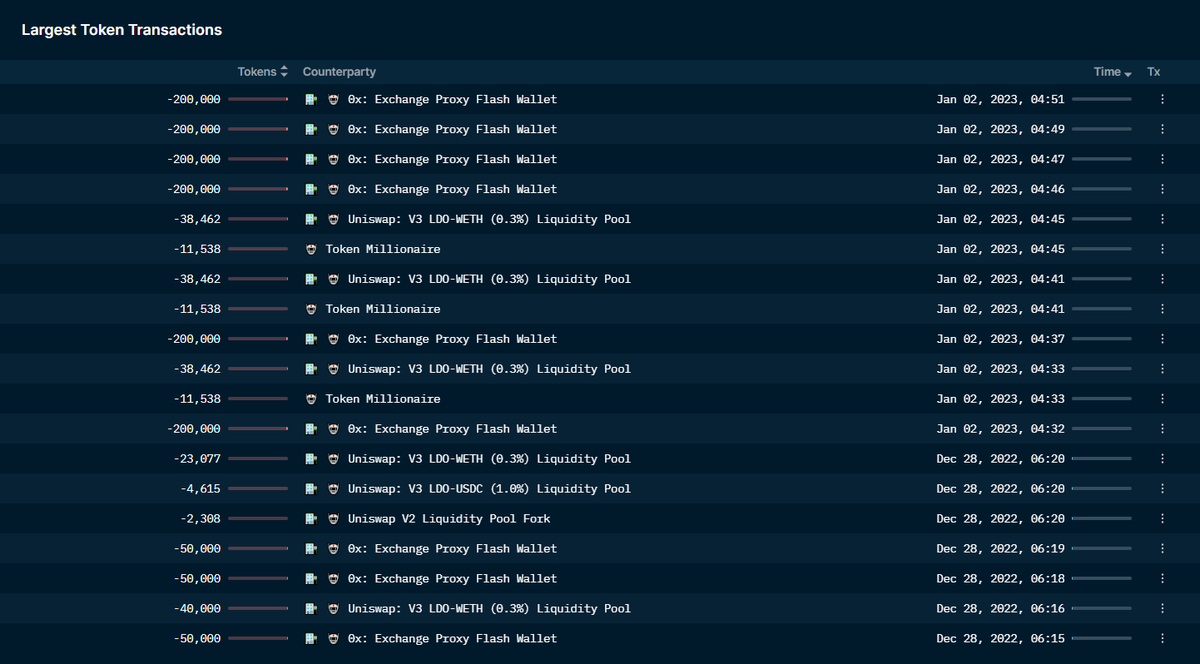Open the three-dot menu for the Dec 28 06:15 row
The width and height of the screenshot is (1200, 664).
tap(1162, 639)
